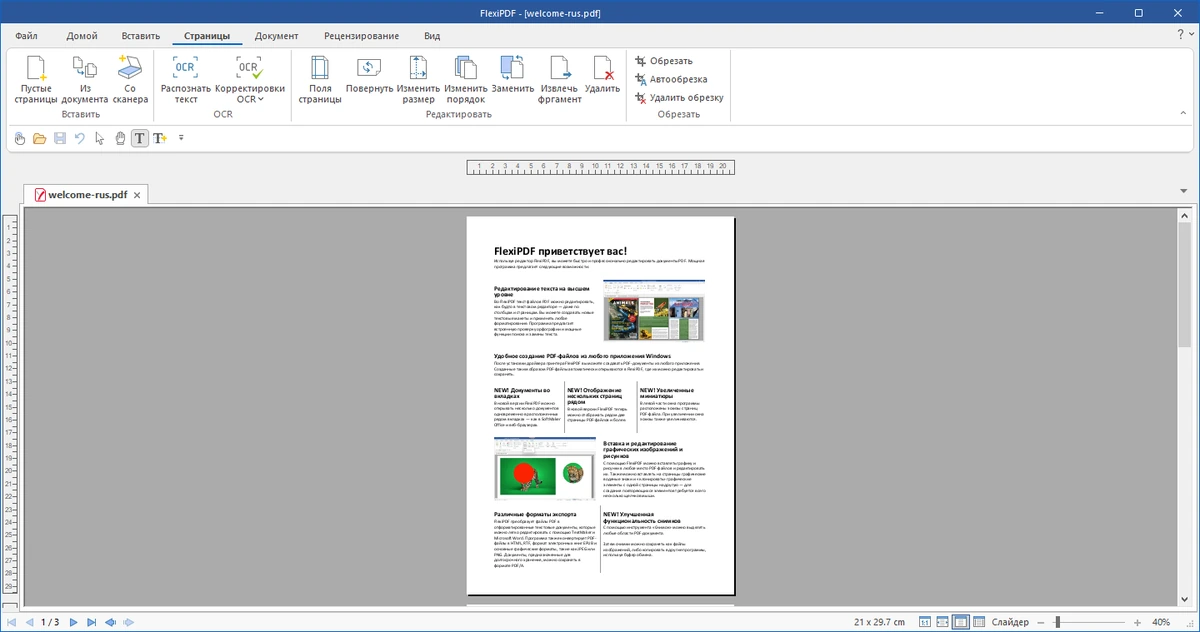Insert pages Со сканера
1200x632 pixels.
tap(130, 80)
